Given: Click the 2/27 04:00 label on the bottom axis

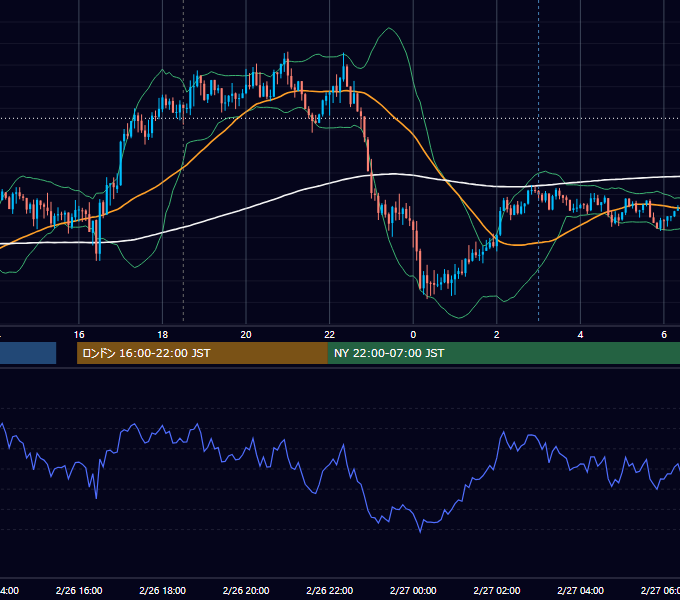Looking at the screenshot, I should pyautogui.click(x=580, y=590).
